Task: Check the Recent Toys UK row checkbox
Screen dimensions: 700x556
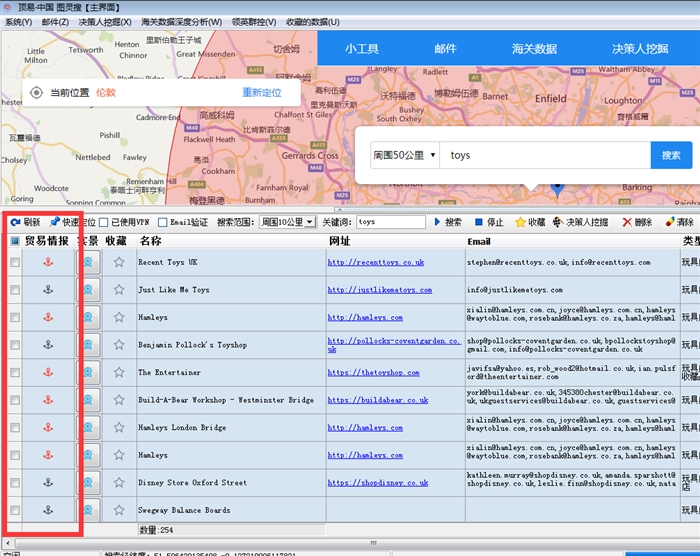Action: coord(15,262)
